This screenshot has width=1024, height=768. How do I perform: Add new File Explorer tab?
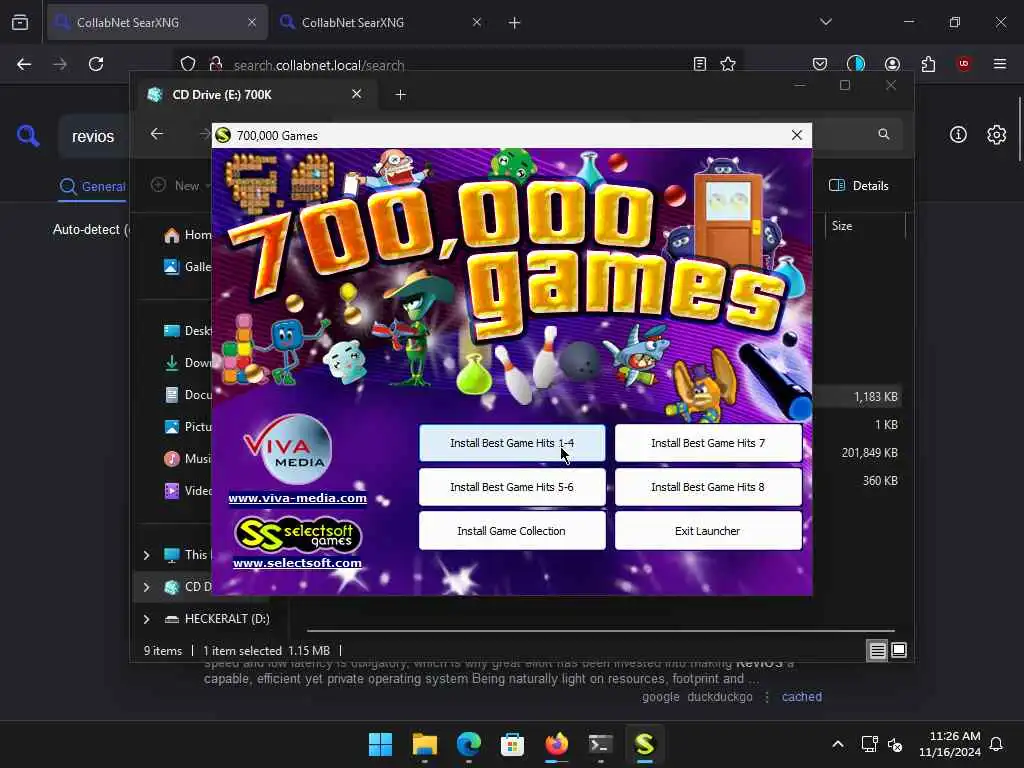pos(401,95)
